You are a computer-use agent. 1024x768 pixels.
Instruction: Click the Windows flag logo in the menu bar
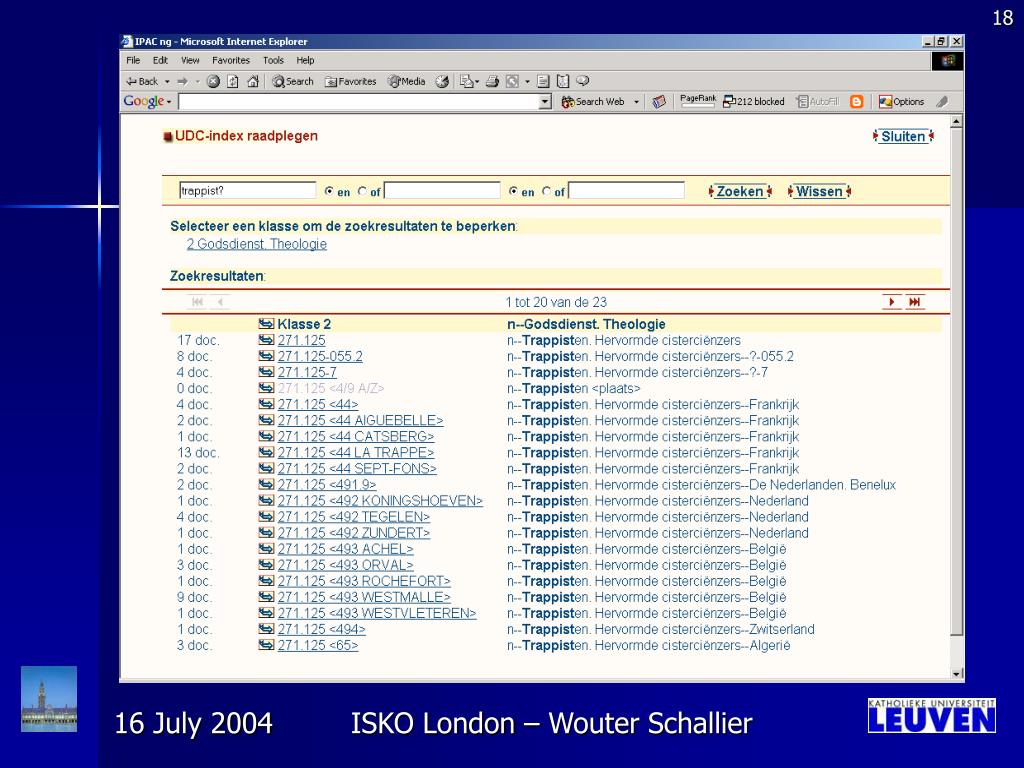pyautogui.click(x=948, y=61)
